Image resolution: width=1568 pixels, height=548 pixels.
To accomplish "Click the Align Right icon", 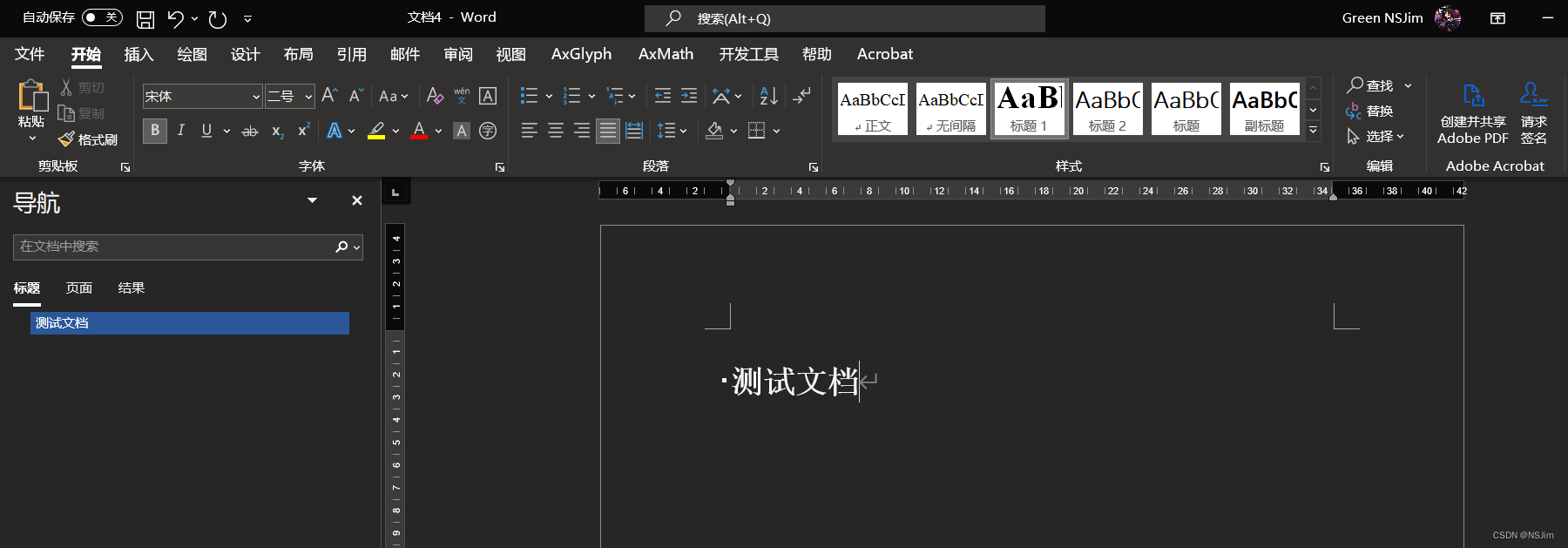I will [x=582, y=131].
